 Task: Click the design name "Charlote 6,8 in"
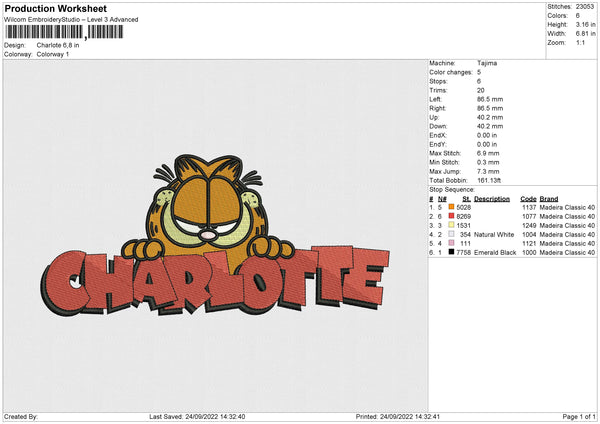click(x=58, y=45)
